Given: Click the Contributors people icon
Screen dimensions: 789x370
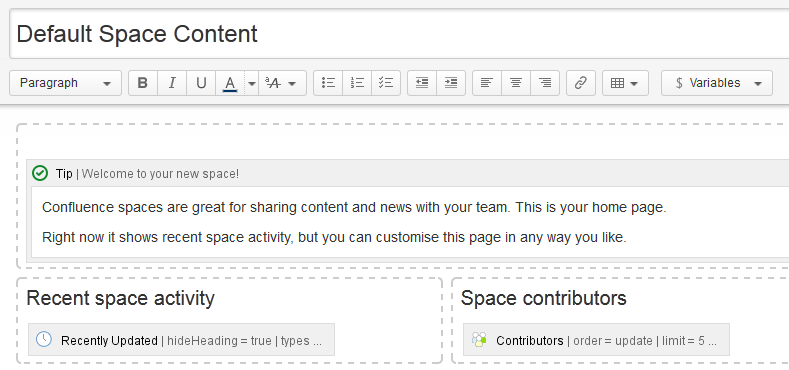Looking at the screenshot, I should click(480, 339).
